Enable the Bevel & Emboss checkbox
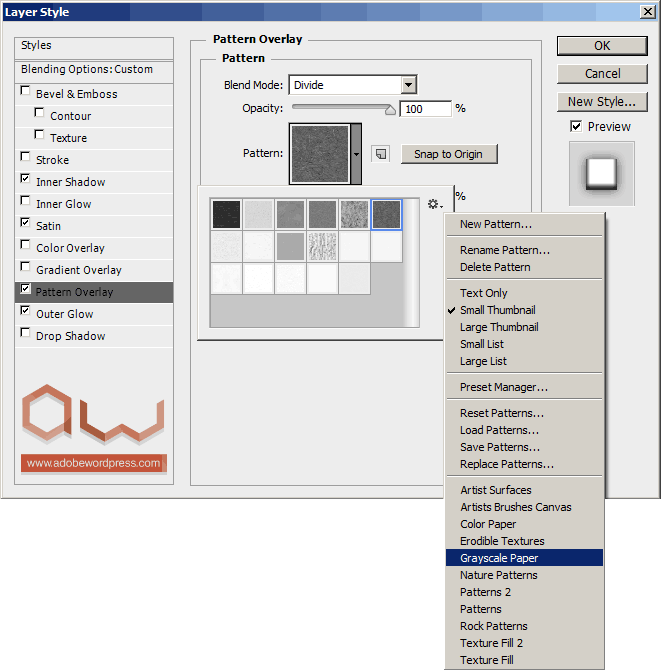The height and width of the screenshot is (672, 661). [25, 91]
